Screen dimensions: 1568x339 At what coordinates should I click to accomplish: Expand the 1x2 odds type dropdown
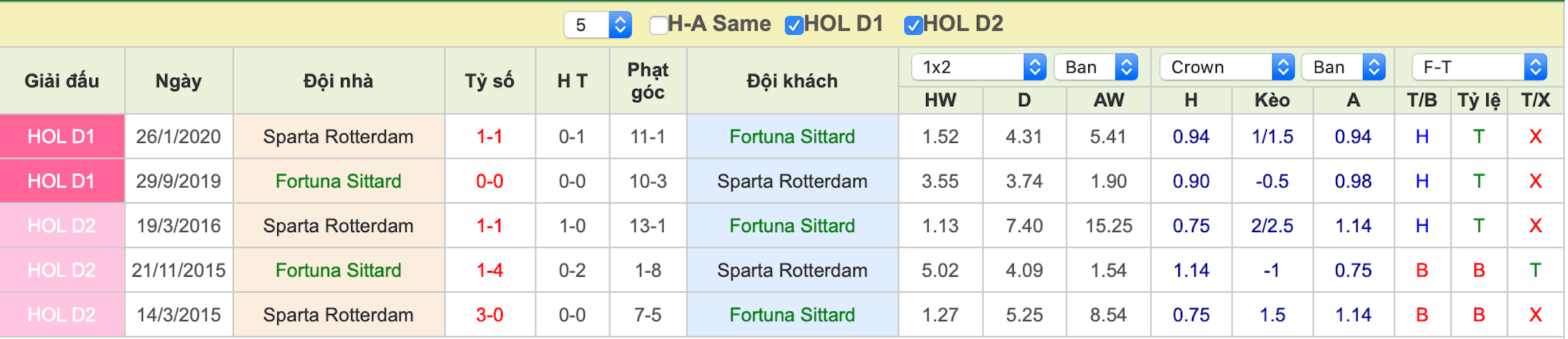tap(978, 67)
